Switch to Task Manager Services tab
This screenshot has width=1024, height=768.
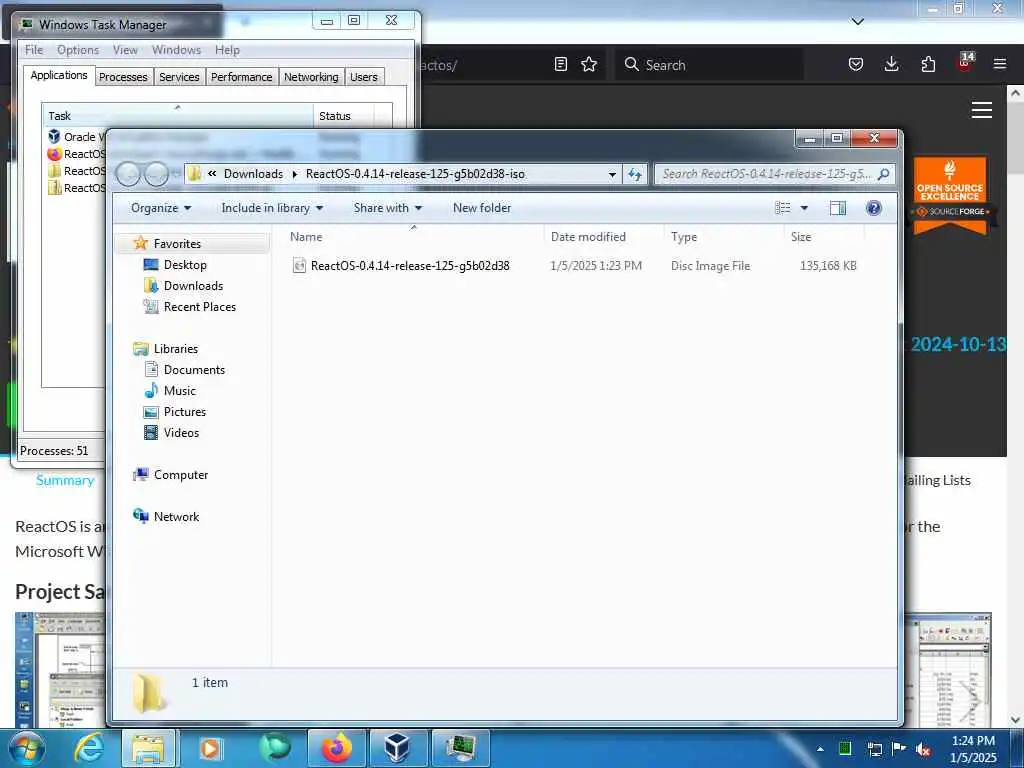click(x=179, y=77)
